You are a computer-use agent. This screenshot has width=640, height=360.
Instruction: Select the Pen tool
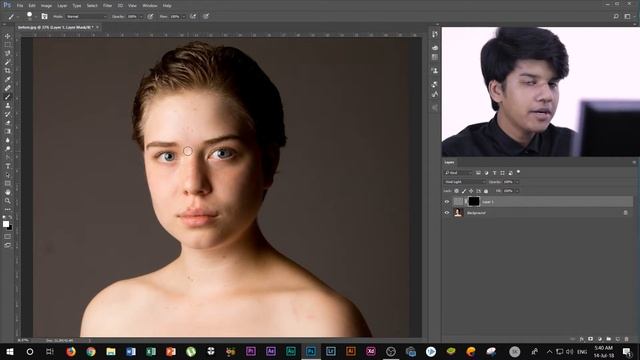pos(7,158)
